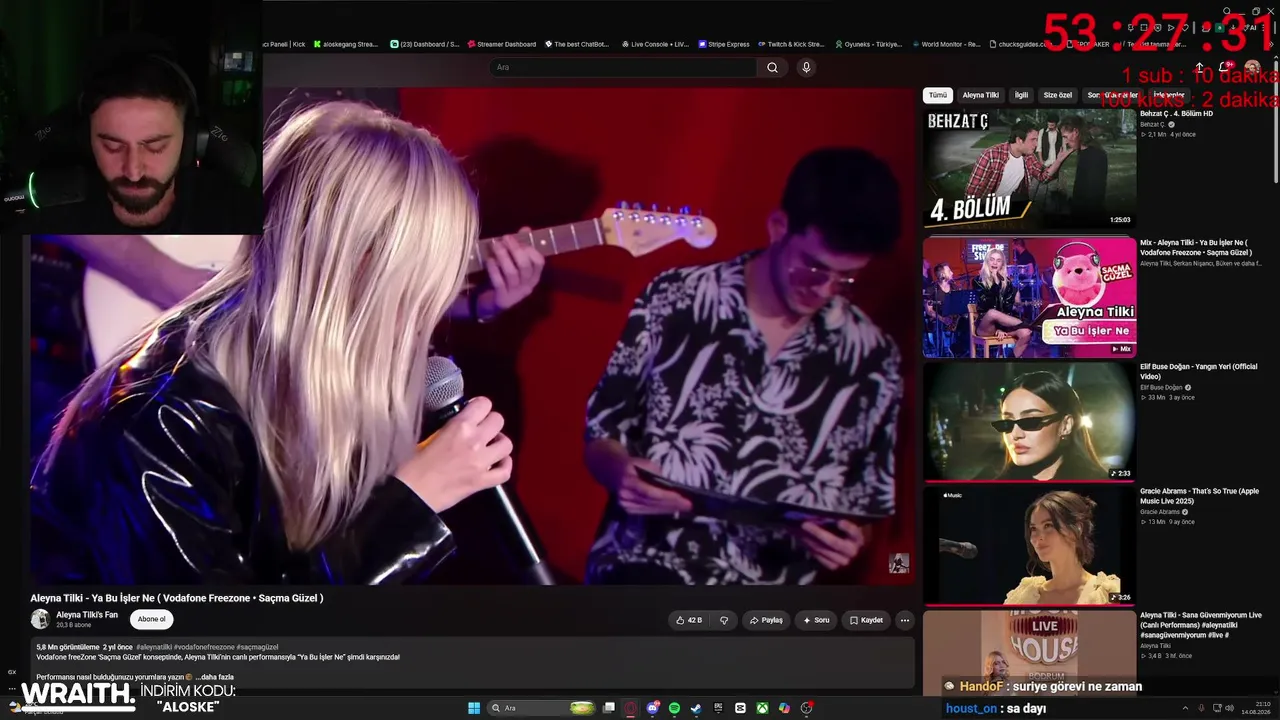Viewport: 1280px width, 720px height.
Task: Open Steam from the taskbar
Action: coord(696,708)
